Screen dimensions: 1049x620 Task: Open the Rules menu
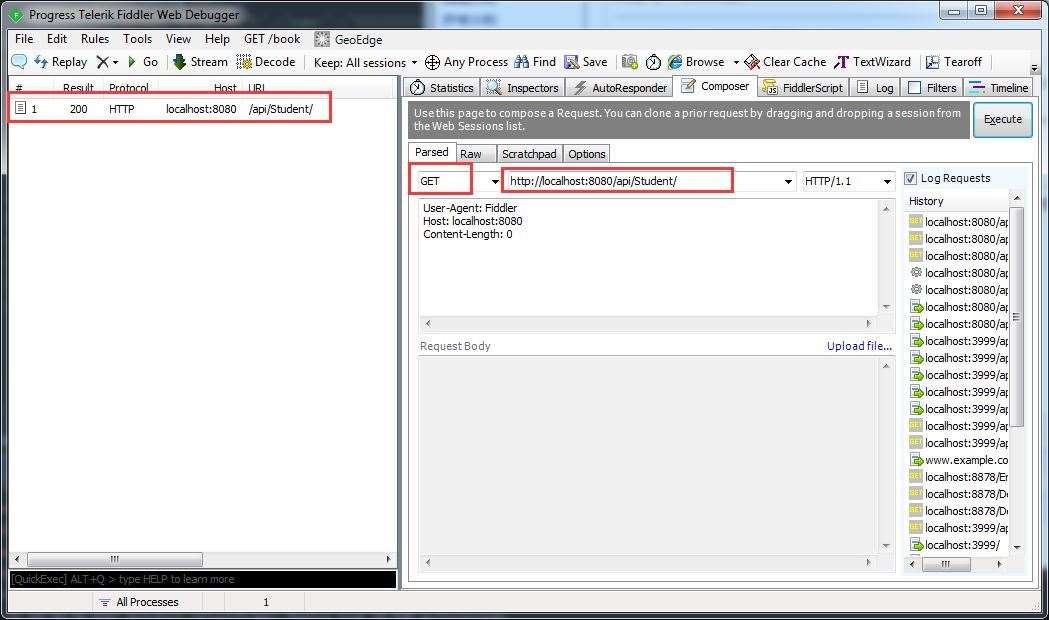[95, 39]
